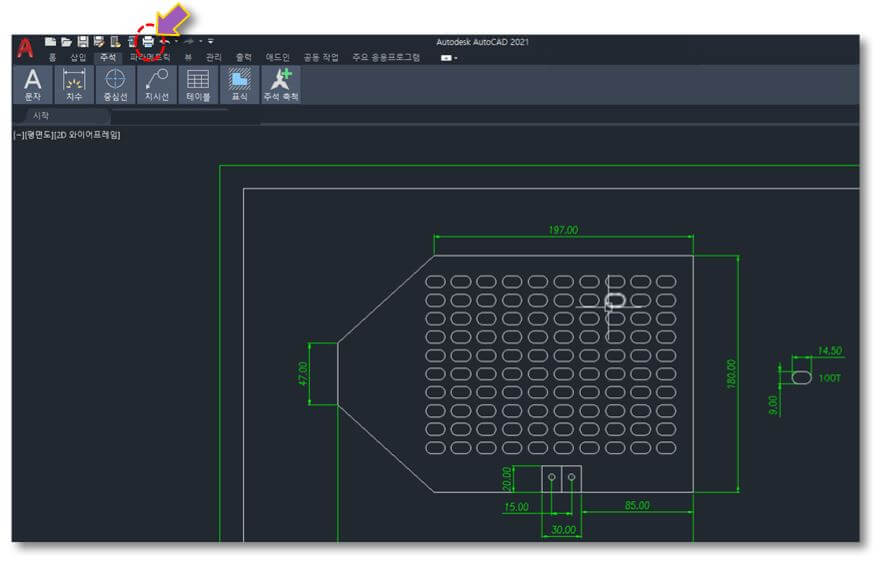
Task: Open Customize Quick Access Toolbar dropdown
Action: (x=210, y=42)
